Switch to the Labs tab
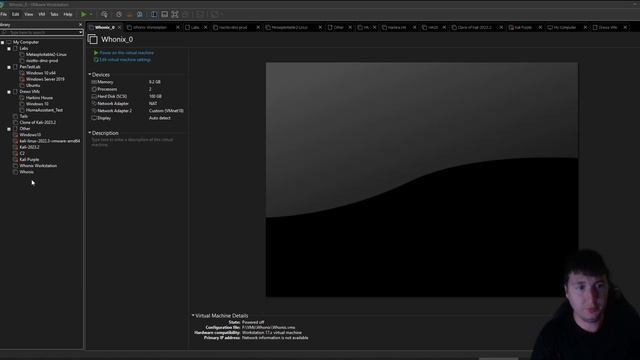Viewport: 640px width, 360px height. click(195, 27)
